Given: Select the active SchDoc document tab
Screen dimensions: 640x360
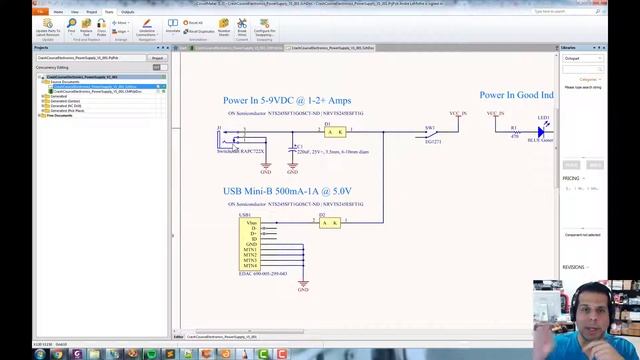Looking at the screenshot, I should pos(330,48).
